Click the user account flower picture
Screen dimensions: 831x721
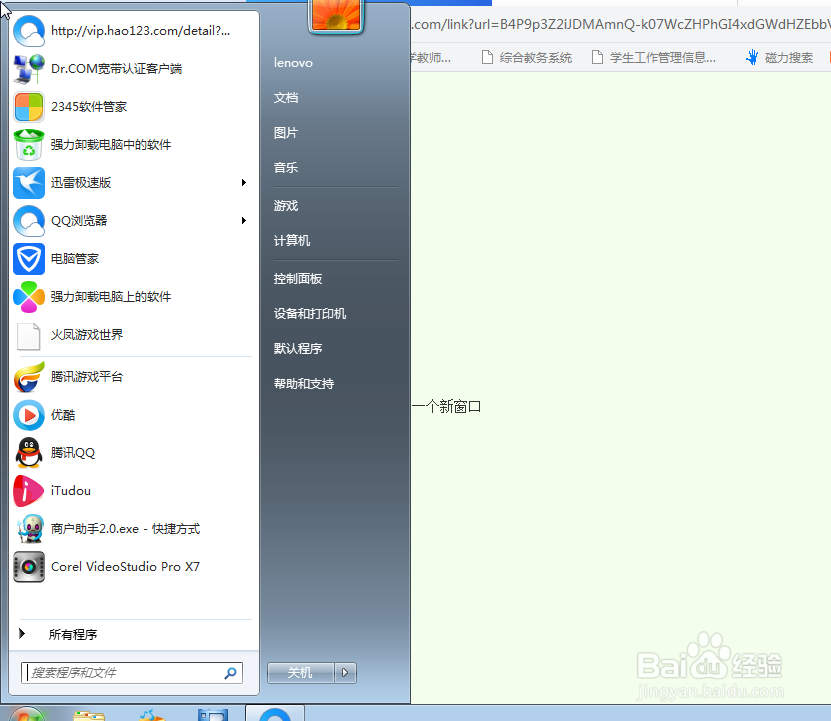336,15
